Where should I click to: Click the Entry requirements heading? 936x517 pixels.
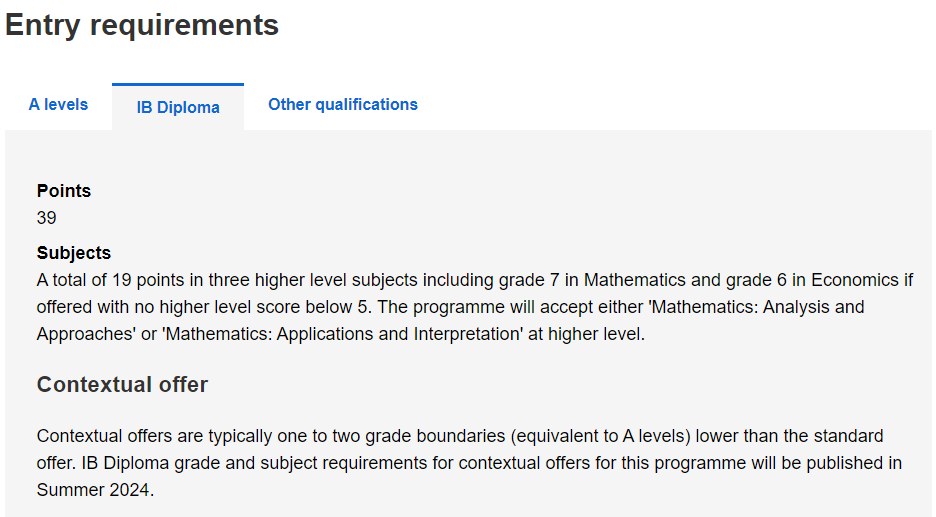pos(142,26)
